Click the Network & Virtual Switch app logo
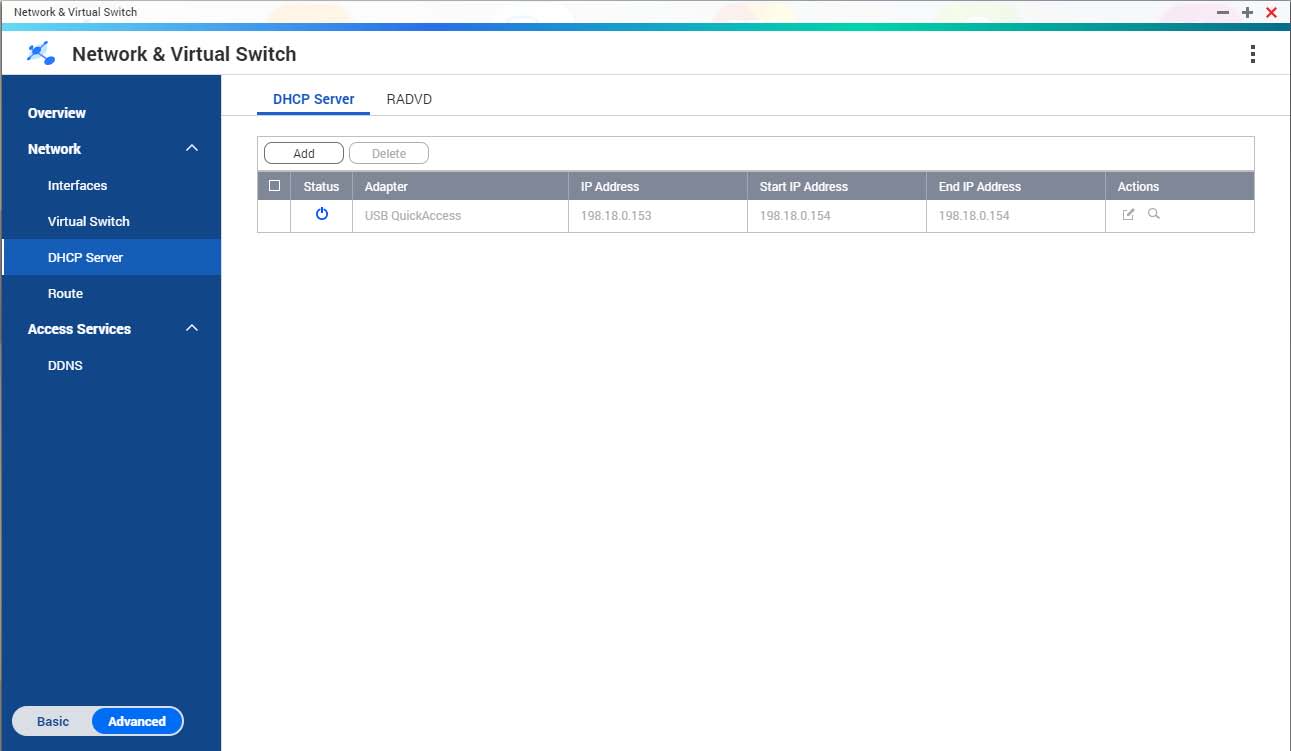Viewport: 1291px width, 751px height. (x=41, y=53)
